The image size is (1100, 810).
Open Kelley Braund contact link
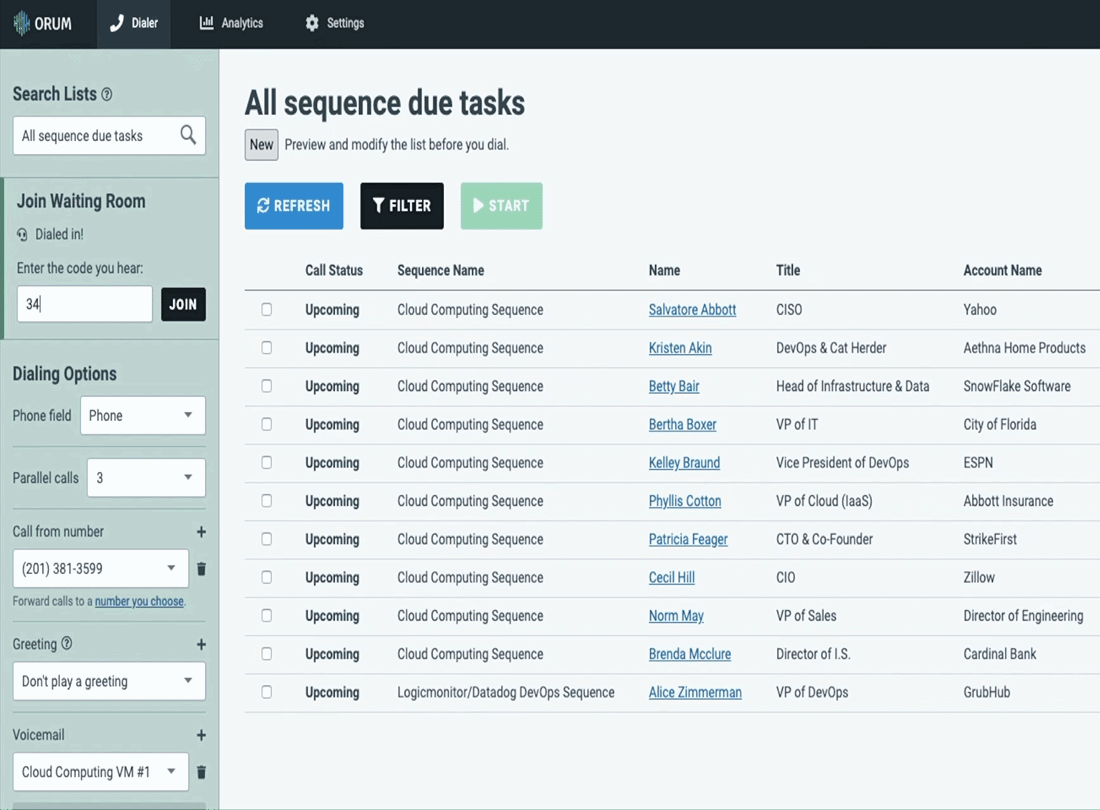pyautogui.click(x=685, y=462)
